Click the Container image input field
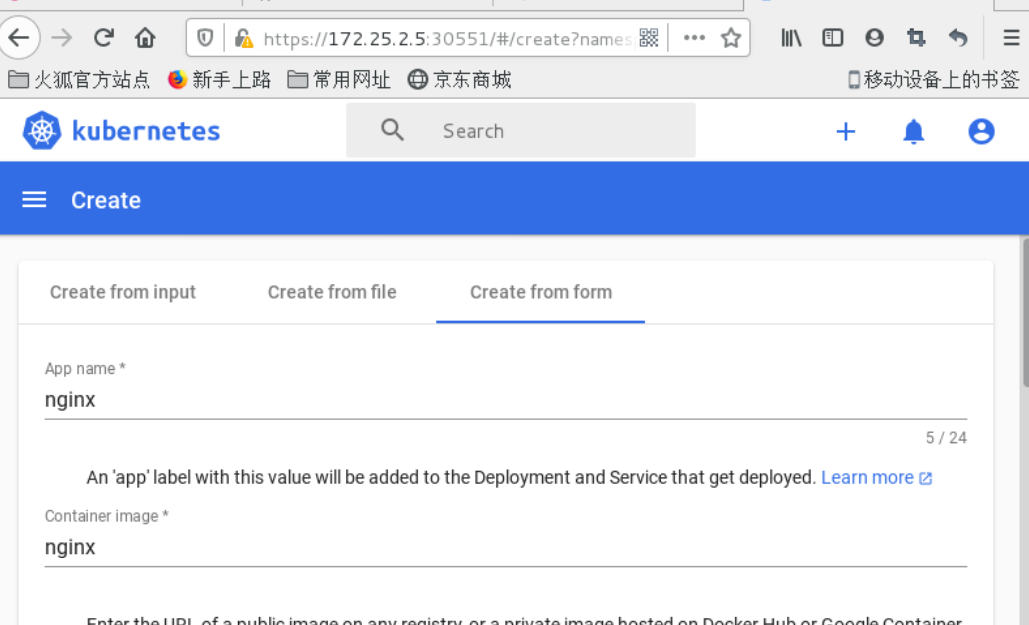Viewport: 1029px width, 625px height. (505, 548)
